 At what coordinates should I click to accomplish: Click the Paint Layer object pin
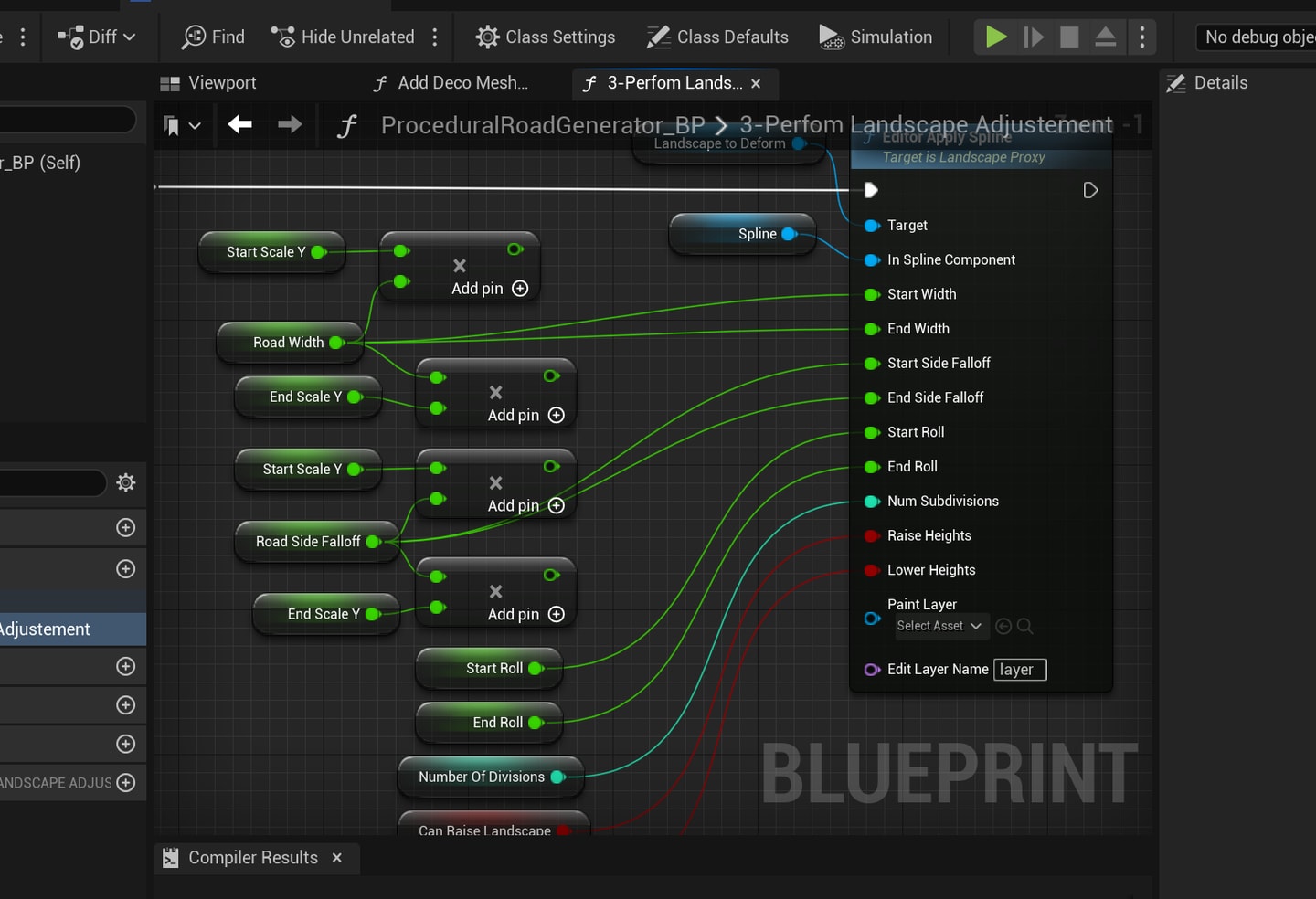click(872, 619)
